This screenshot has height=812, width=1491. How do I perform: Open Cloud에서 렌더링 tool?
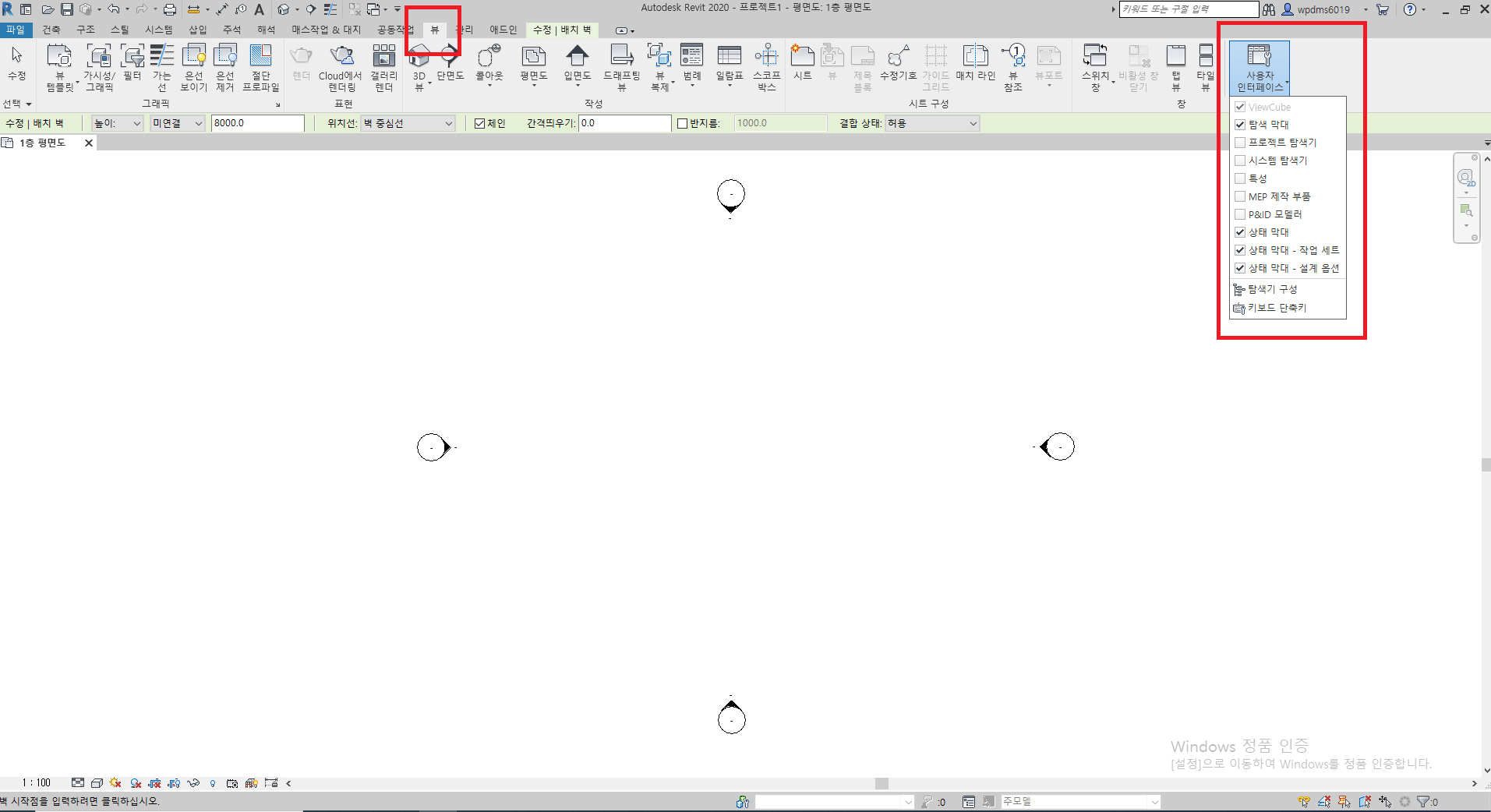click(341, 69)
